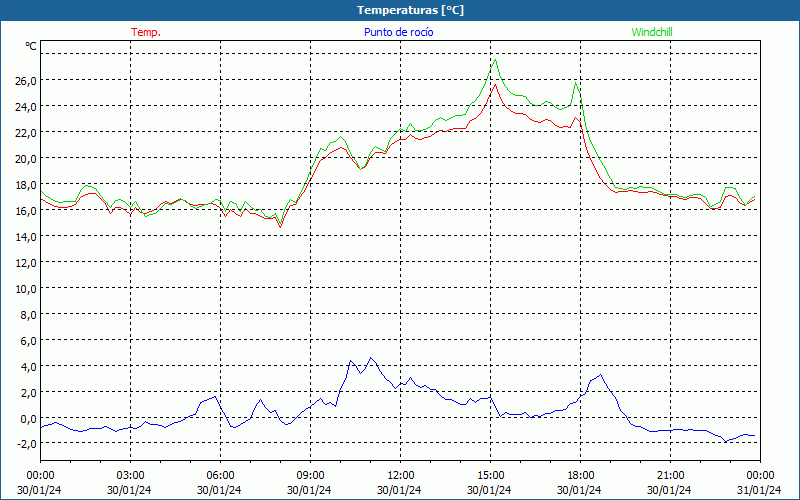This screenshot has width=800, height=500.
Task: Click the "18,0" y-axis value
Action: click(x=26, y=185)
